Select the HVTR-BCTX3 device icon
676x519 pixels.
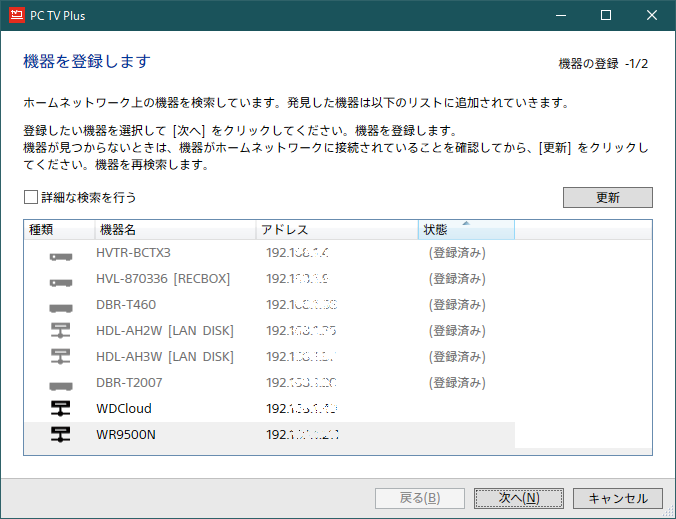coord(61,257)
